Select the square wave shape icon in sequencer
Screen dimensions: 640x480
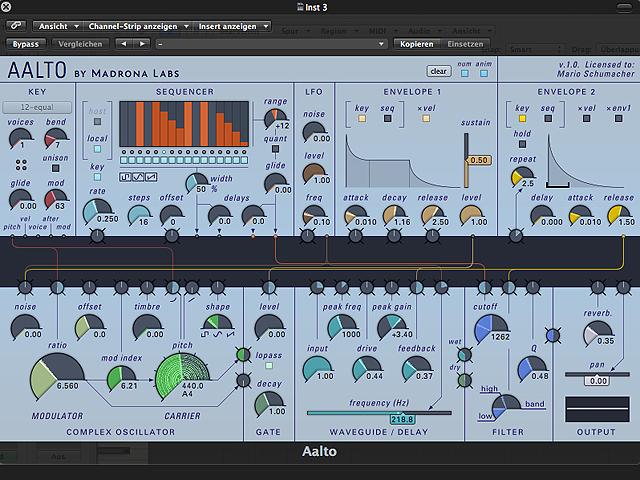(x=125, y=177)
